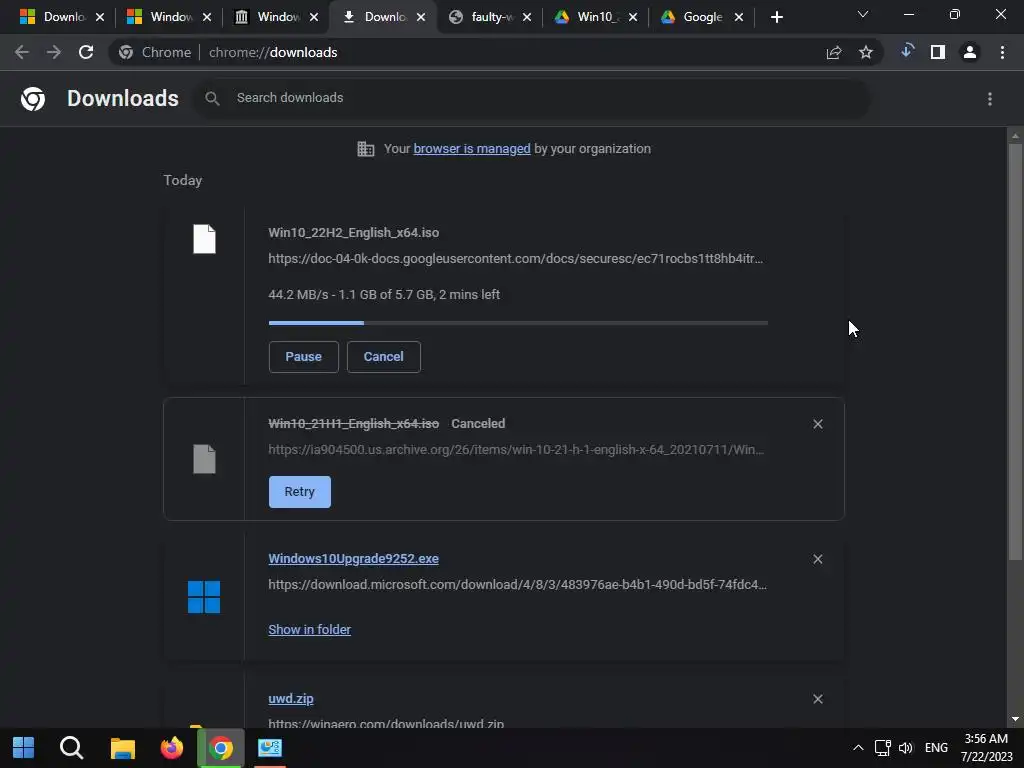The image size is (1024, 768).
Task: Launch Firefox from taskbar
Action: point(172,748)
